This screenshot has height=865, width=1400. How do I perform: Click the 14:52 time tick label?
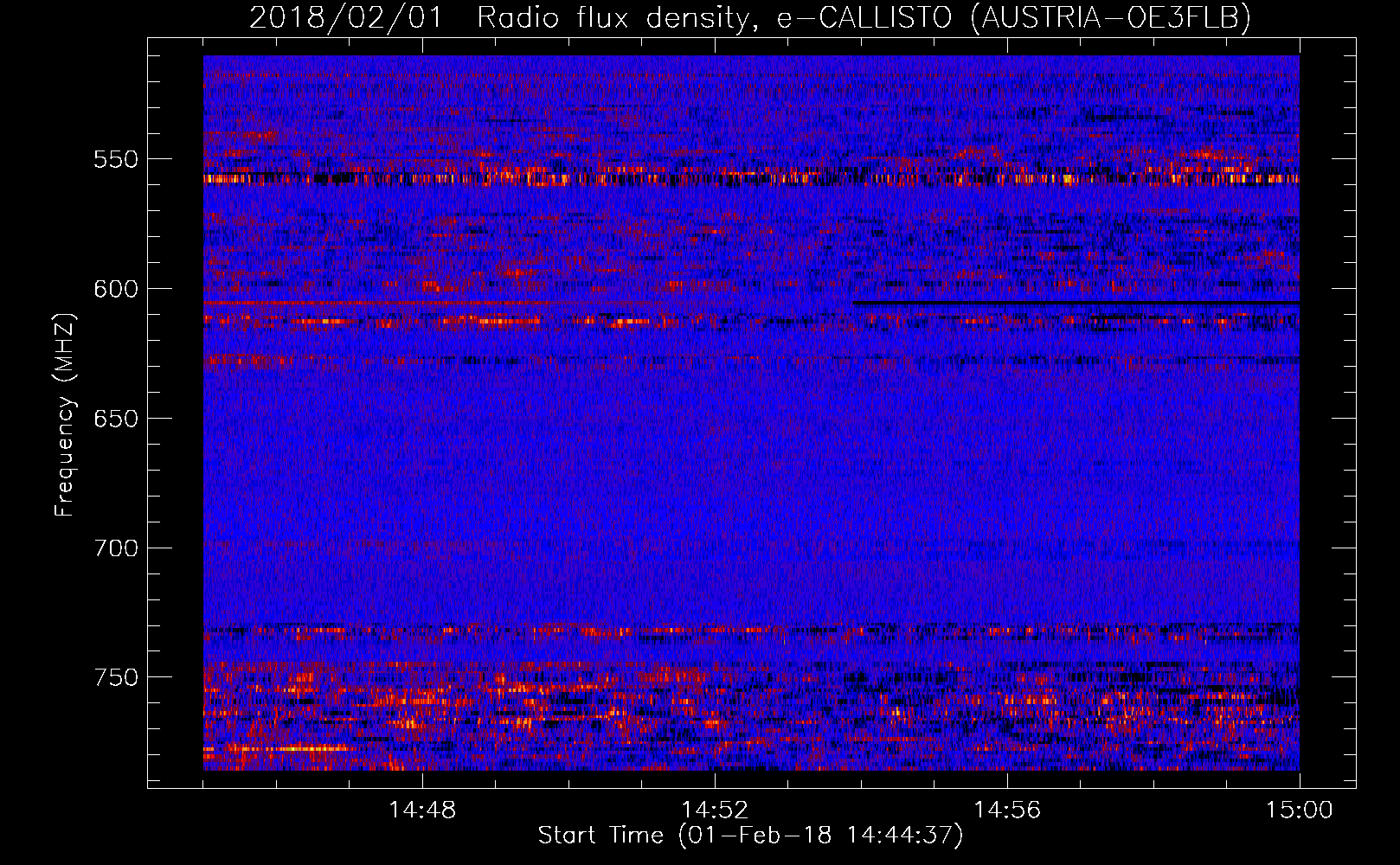point(715,811)
